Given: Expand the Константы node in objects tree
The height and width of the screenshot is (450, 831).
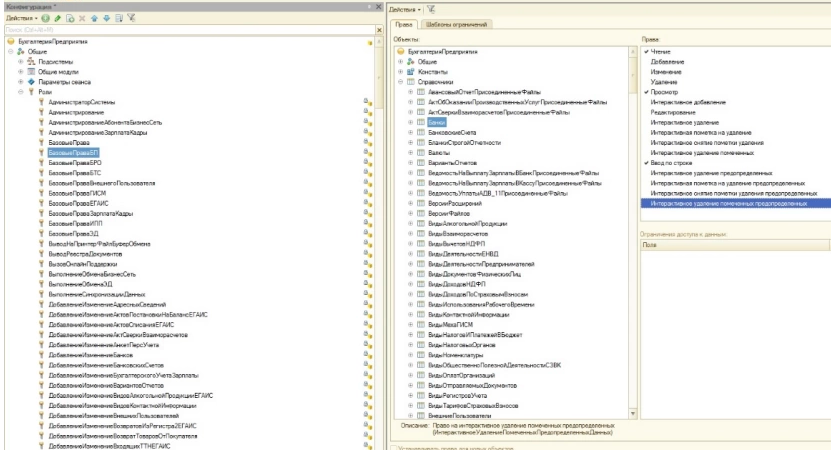Looking at the screenshot, I should 398,71.
